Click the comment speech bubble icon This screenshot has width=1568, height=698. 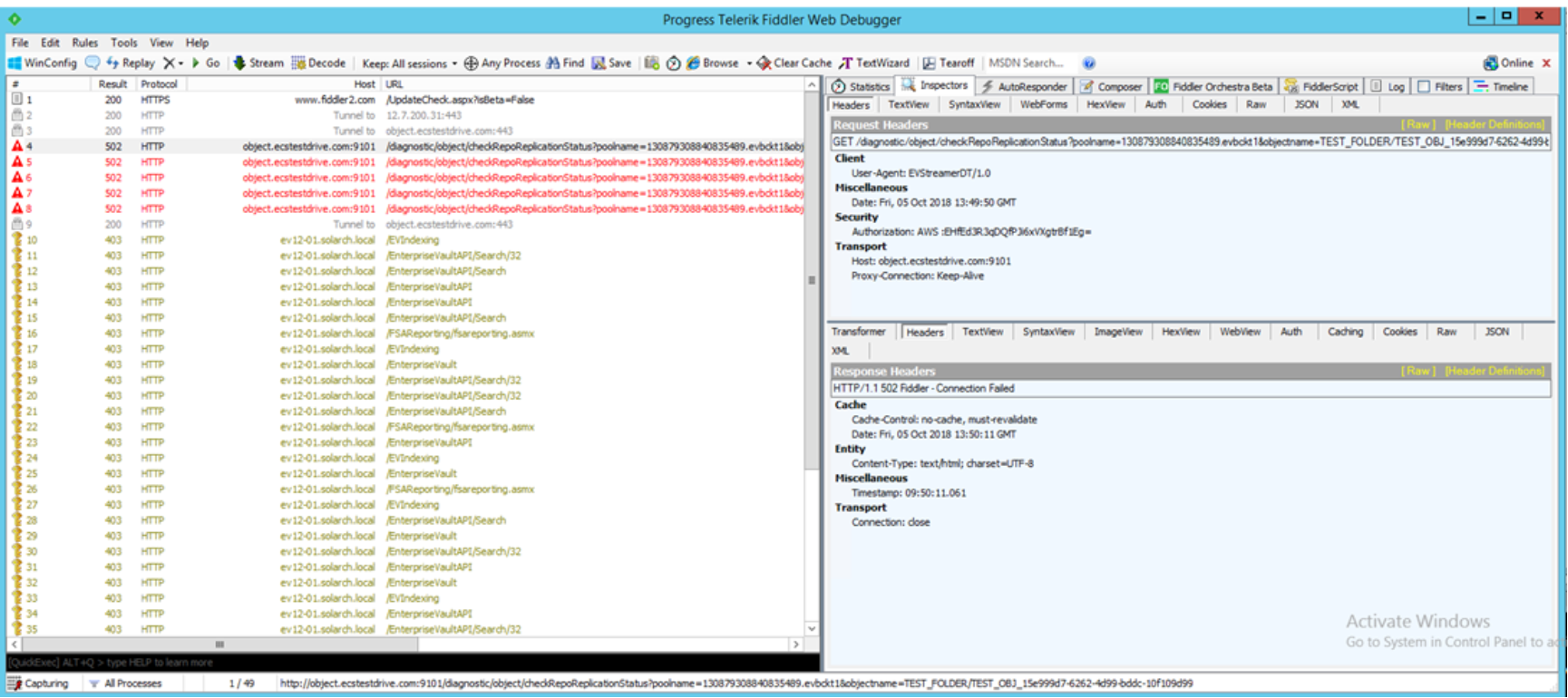coord(93,63)
